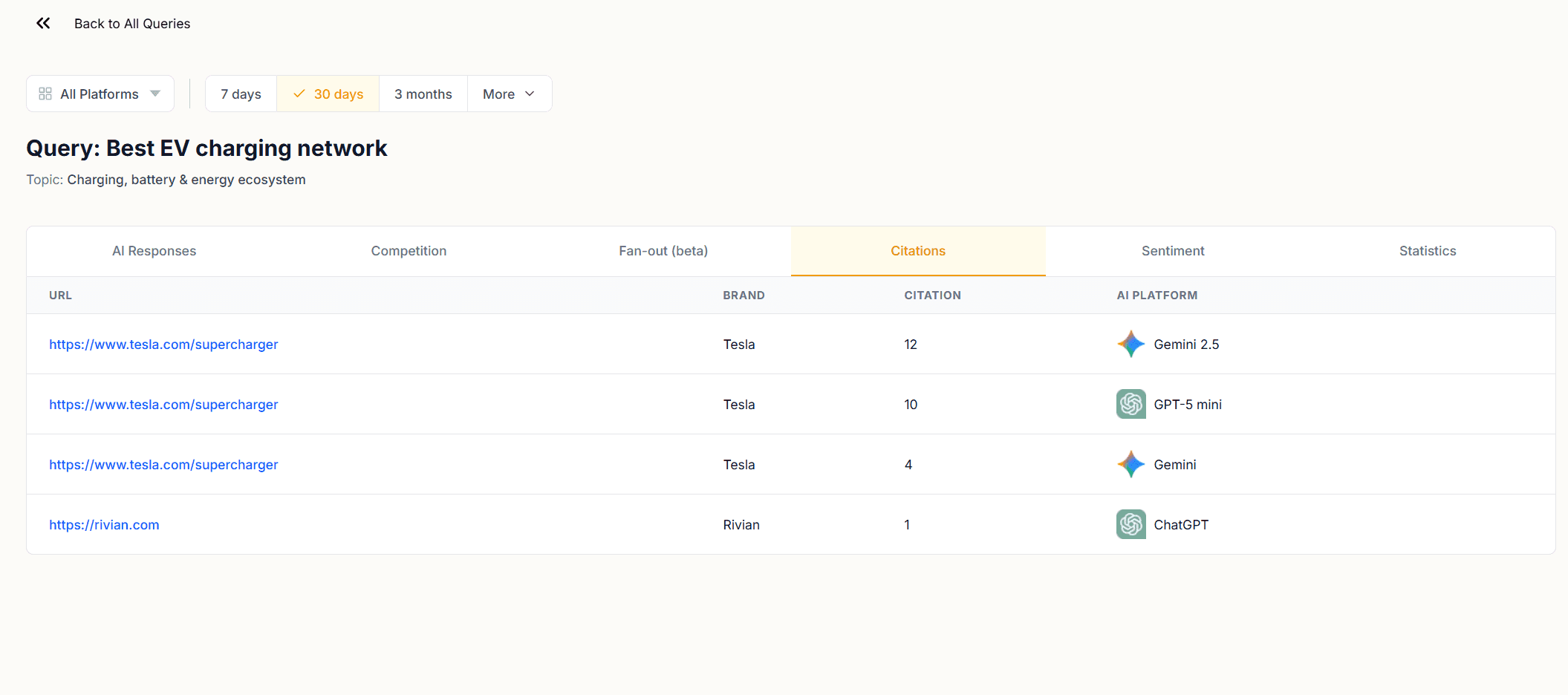The image size is (1568, 695).
Task: Click the ChatGPT platform label
Action: coord(1181,525)
